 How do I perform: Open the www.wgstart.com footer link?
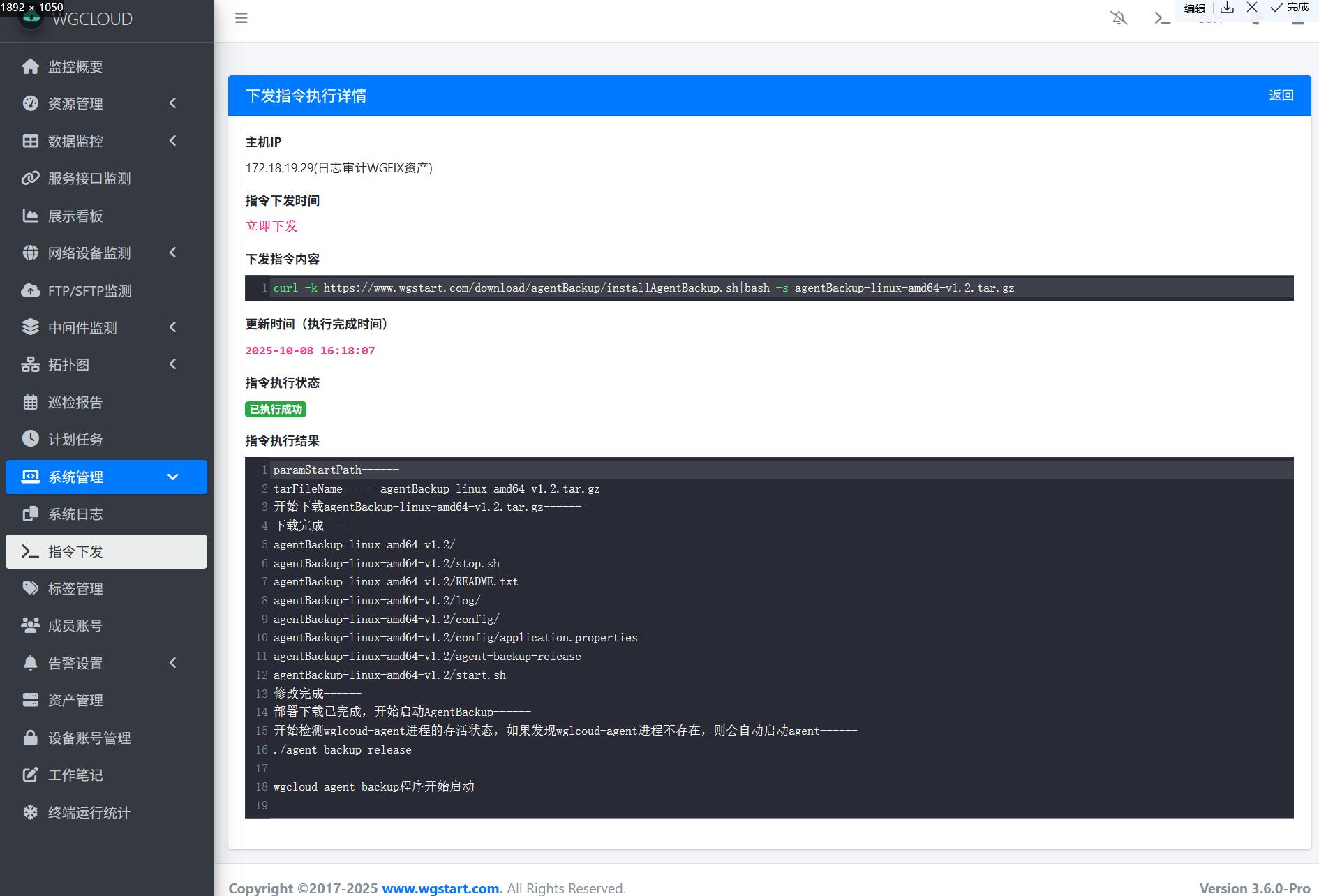click(x=441, y=888)
